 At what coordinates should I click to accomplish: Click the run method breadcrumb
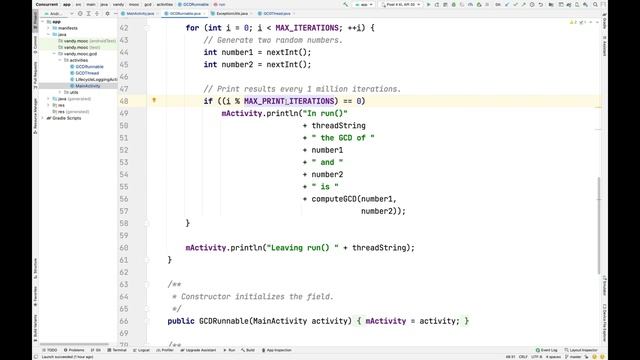pyautogui.click(x=220, y=4)
